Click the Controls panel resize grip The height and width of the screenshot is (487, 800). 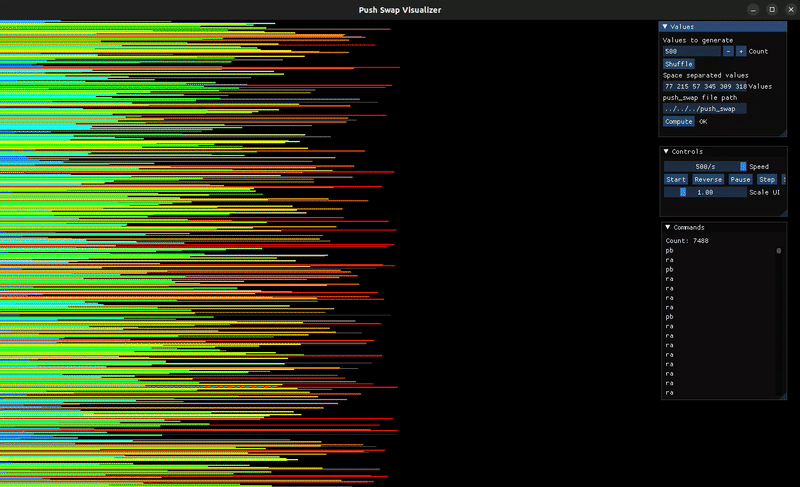pyautogui.click(x=784, y=213)
